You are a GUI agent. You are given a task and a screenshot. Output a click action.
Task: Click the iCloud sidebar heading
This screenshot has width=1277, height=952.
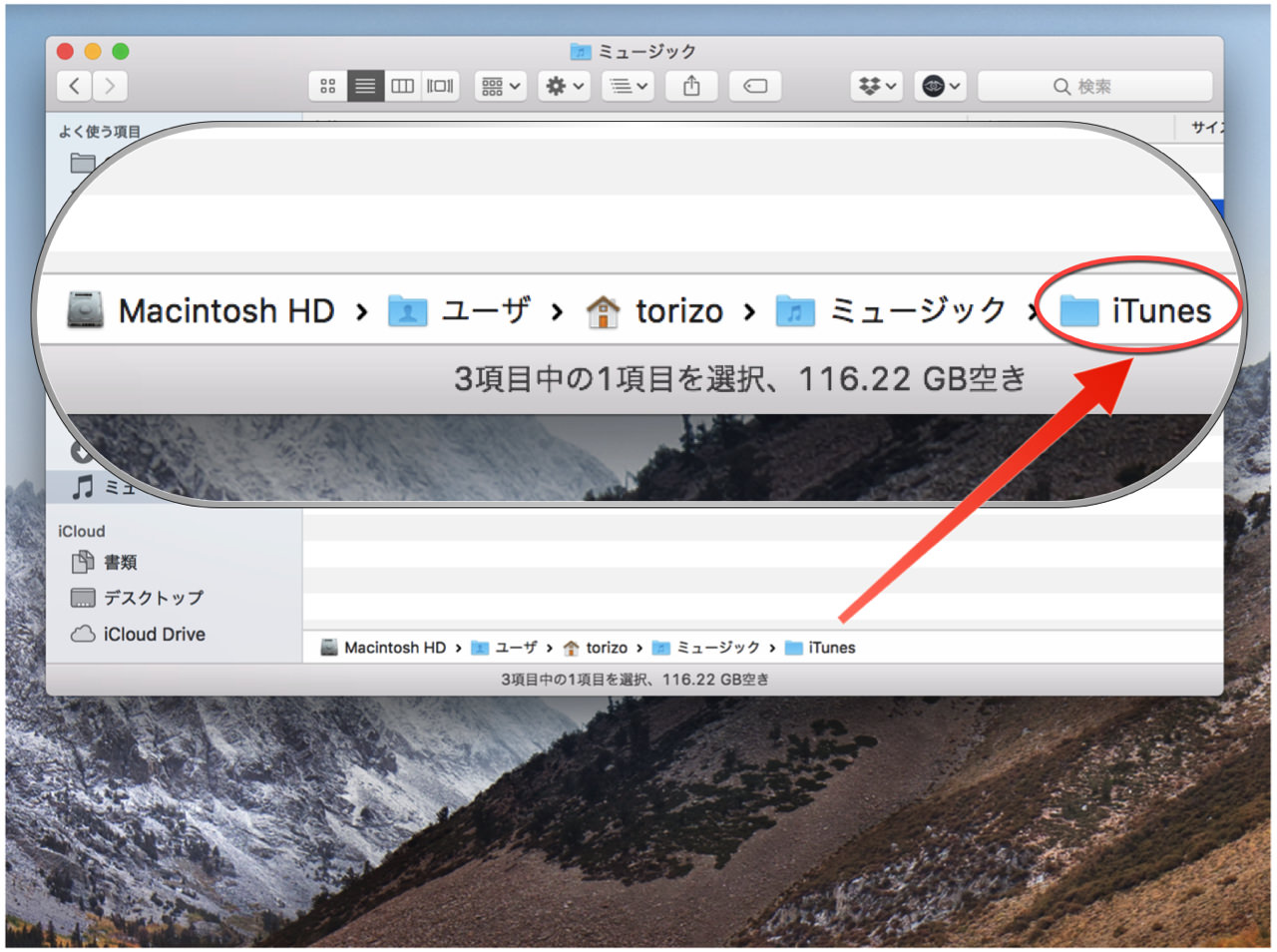pos(81,531)
